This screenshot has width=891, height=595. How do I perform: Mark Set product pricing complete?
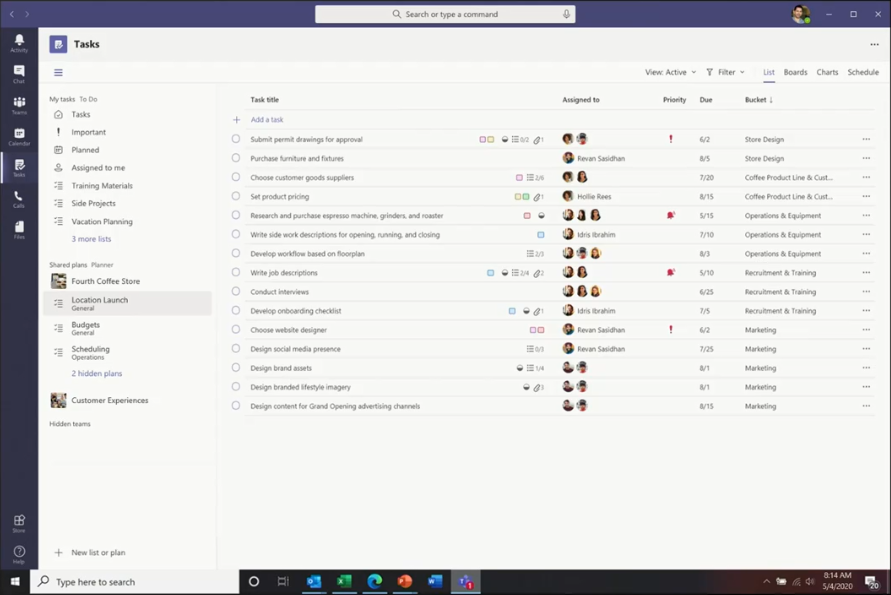236,196
